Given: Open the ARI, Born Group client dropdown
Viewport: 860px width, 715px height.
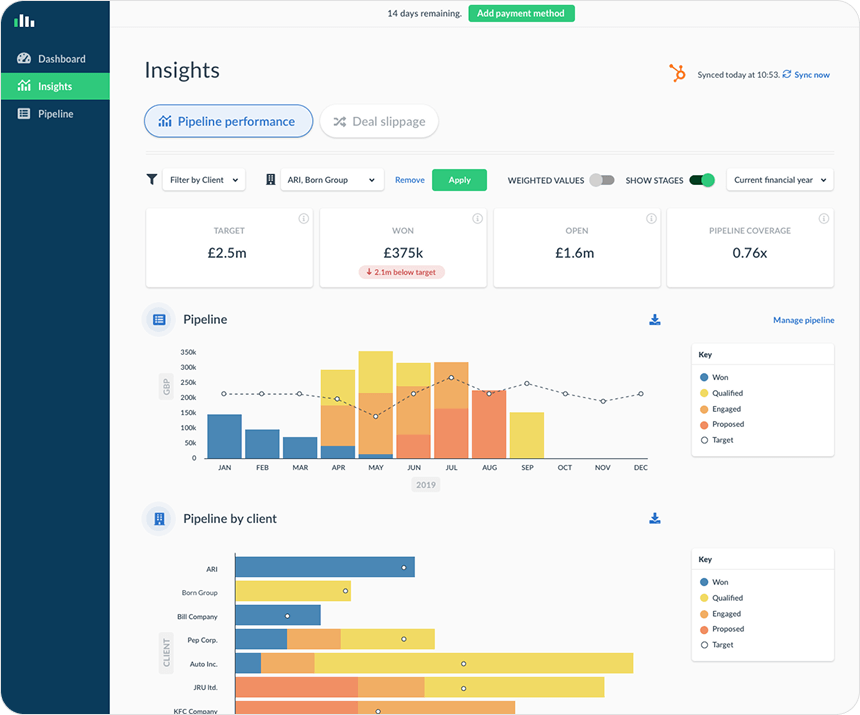Looking at the screenshot, I should tap(331, 180).
